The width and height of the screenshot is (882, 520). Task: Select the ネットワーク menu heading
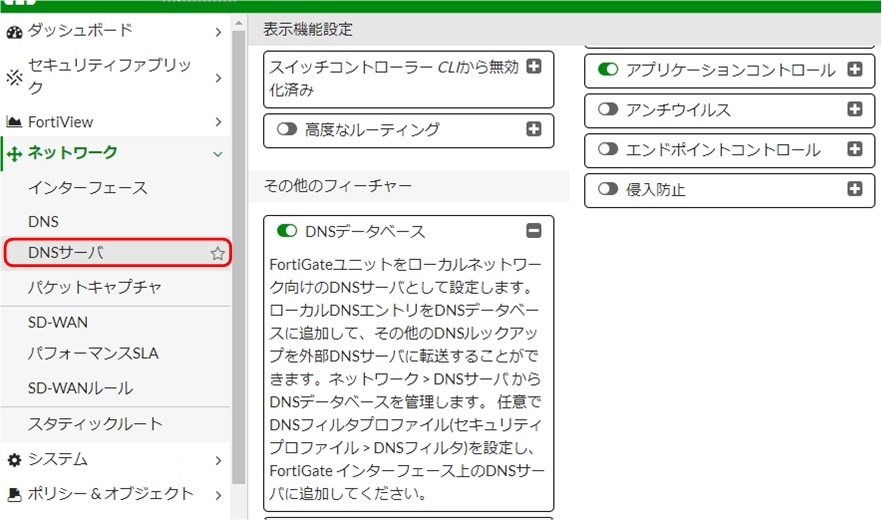pos(115,153)
